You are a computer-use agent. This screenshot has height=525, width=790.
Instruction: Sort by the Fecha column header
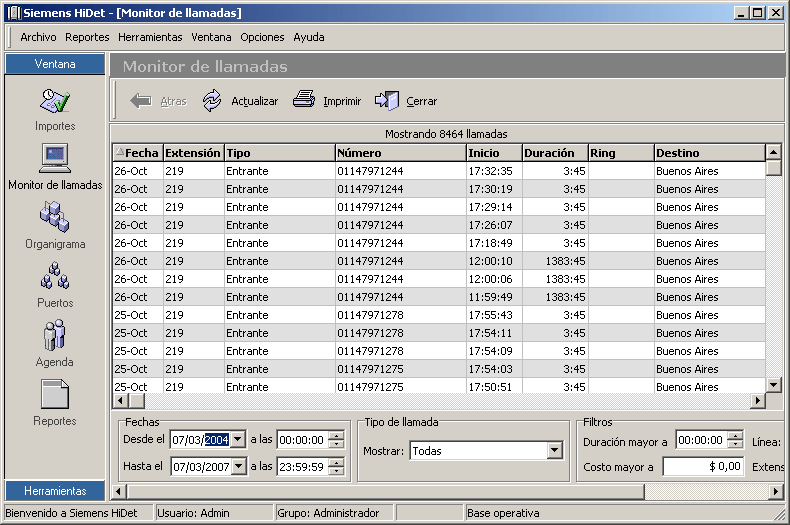[x=138, y=153]
